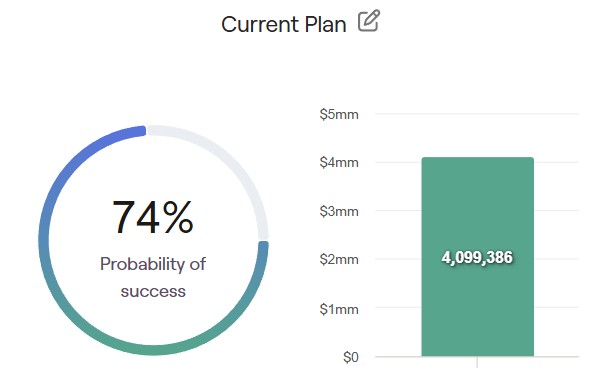This screenshot has height=390, width=602.
Task: Click the blue starting tip of the ring
Action: [141, 131]
